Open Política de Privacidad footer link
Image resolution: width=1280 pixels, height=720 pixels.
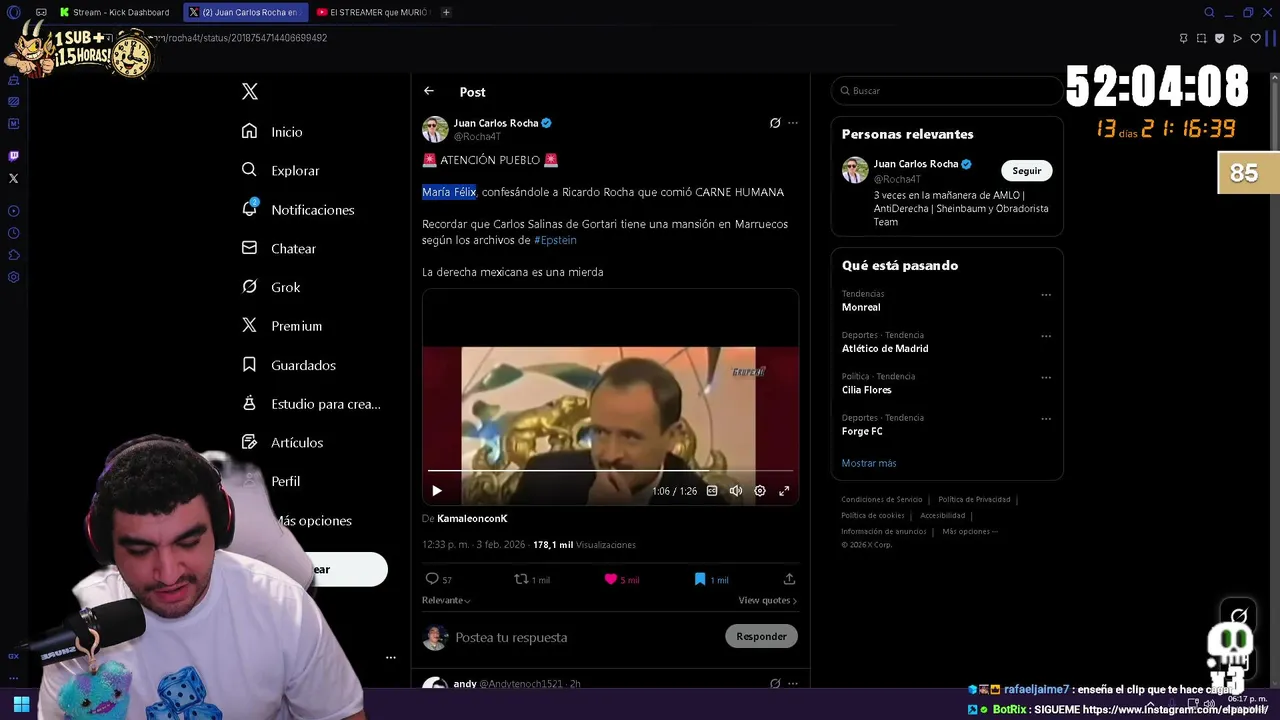(x=974, y=499)
